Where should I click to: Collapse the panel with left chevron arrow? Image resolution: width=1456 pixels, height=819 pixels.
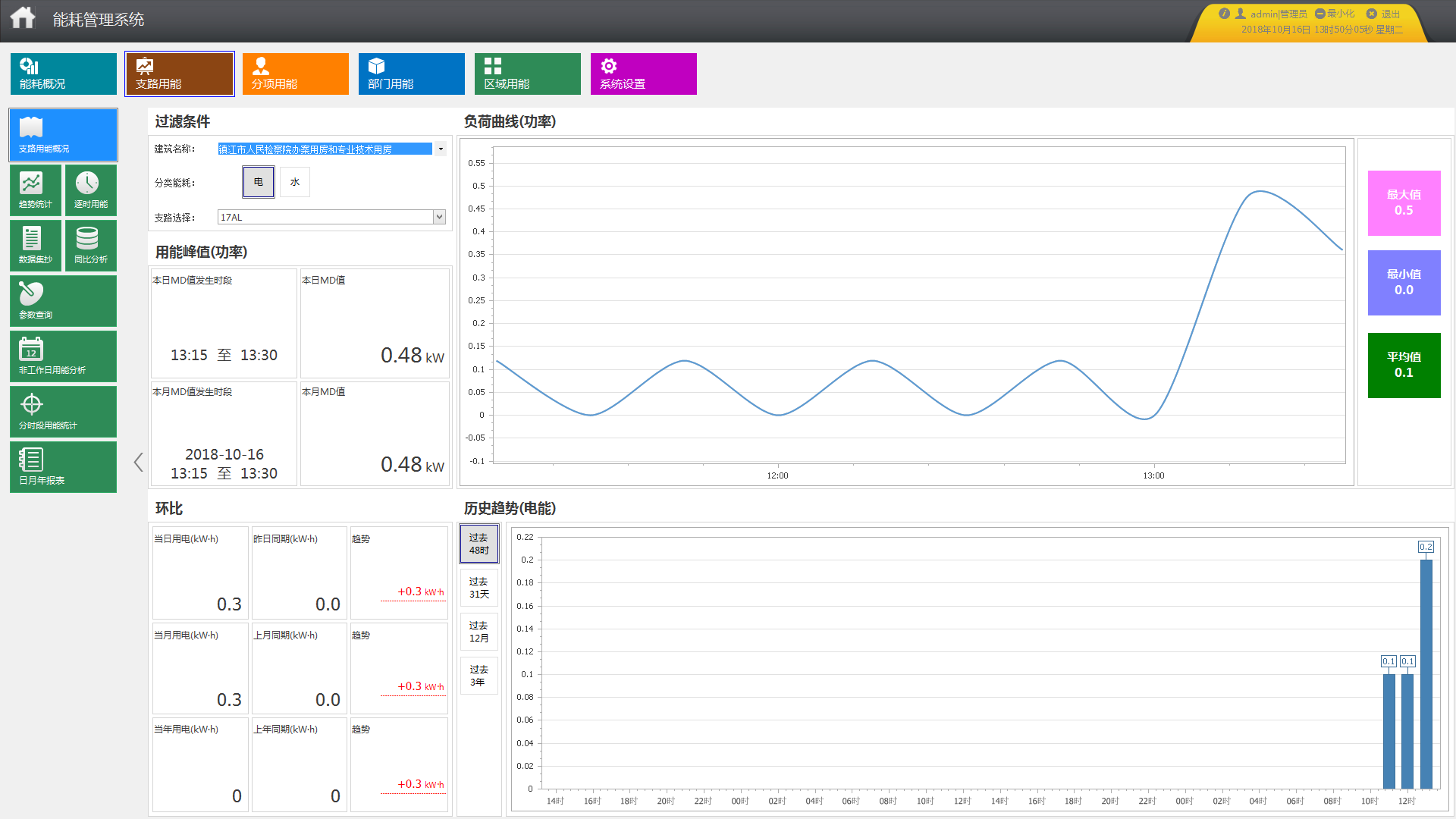point(138,463)
